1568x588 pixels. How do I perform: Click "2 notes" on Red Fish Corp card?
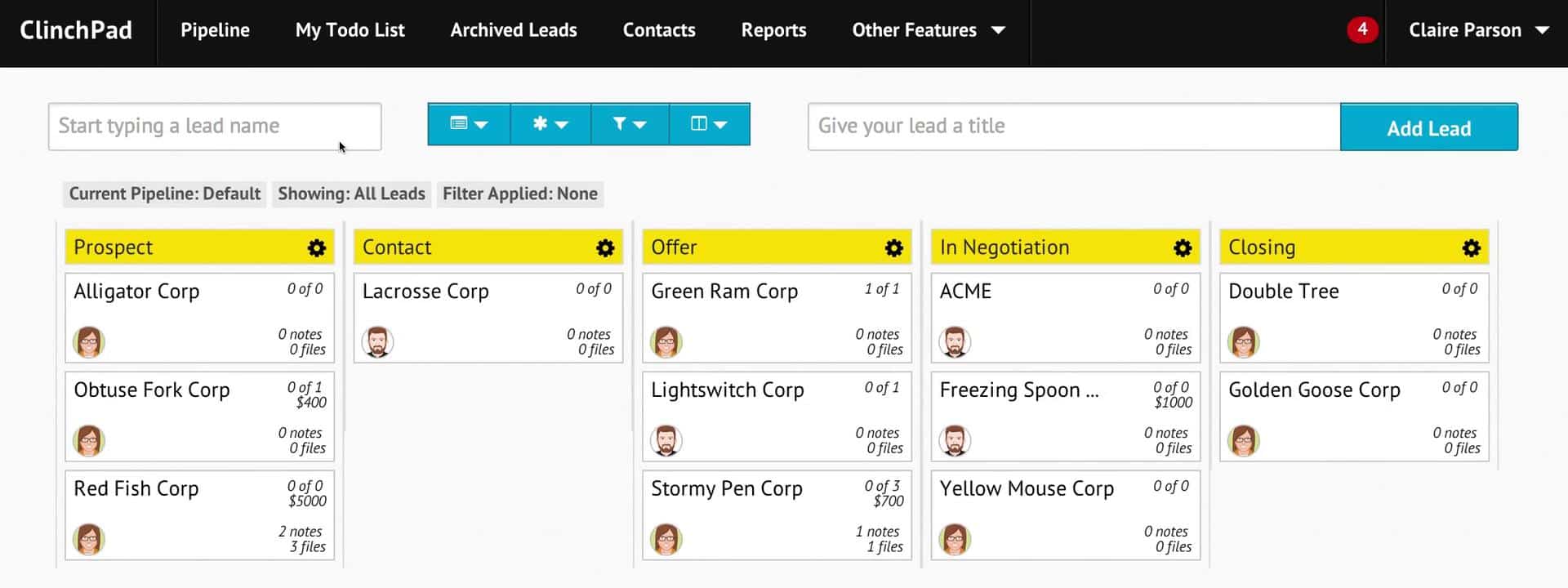point(301,532)
